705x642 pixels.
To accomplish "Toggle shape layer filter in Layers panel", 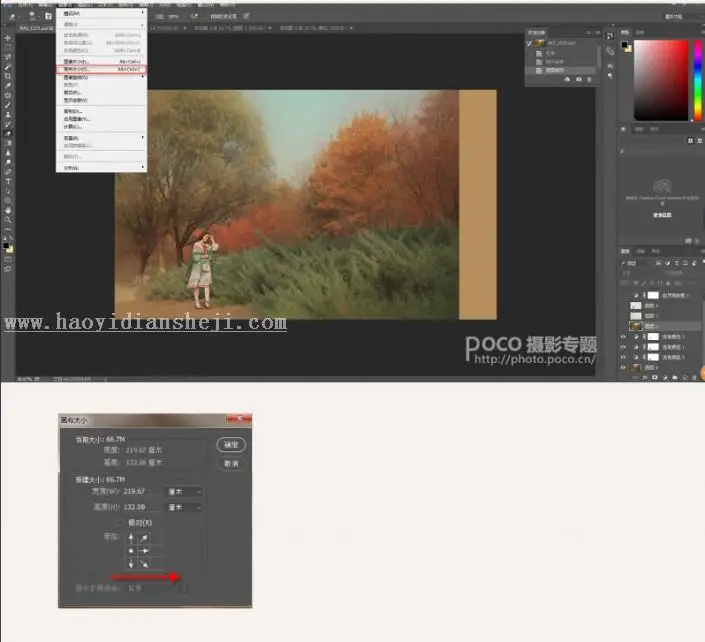I will (685, 263).
